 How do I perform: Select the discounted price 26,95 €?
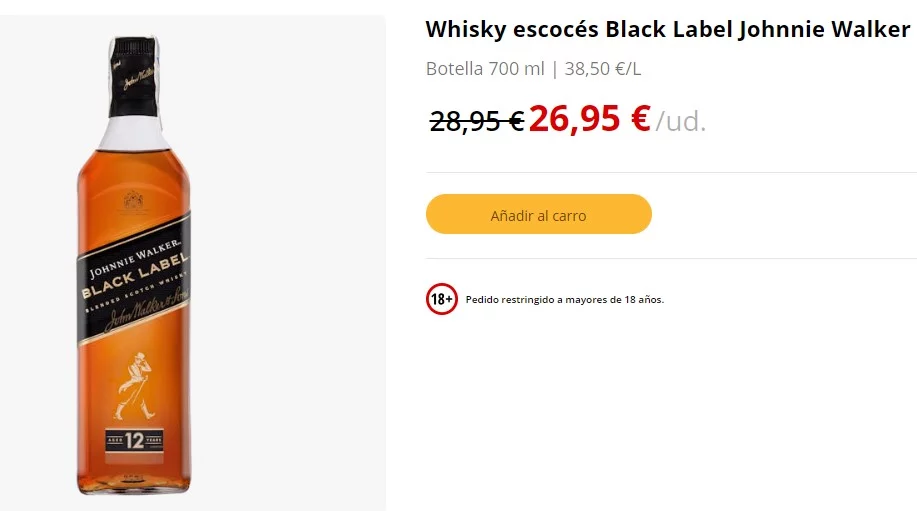[590, 119]
